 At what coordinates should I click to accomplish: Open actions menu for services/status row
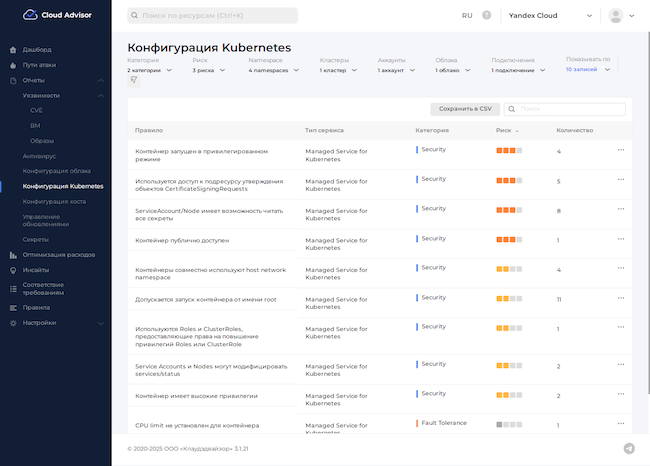pyautogui.click(x=621, y=364)
